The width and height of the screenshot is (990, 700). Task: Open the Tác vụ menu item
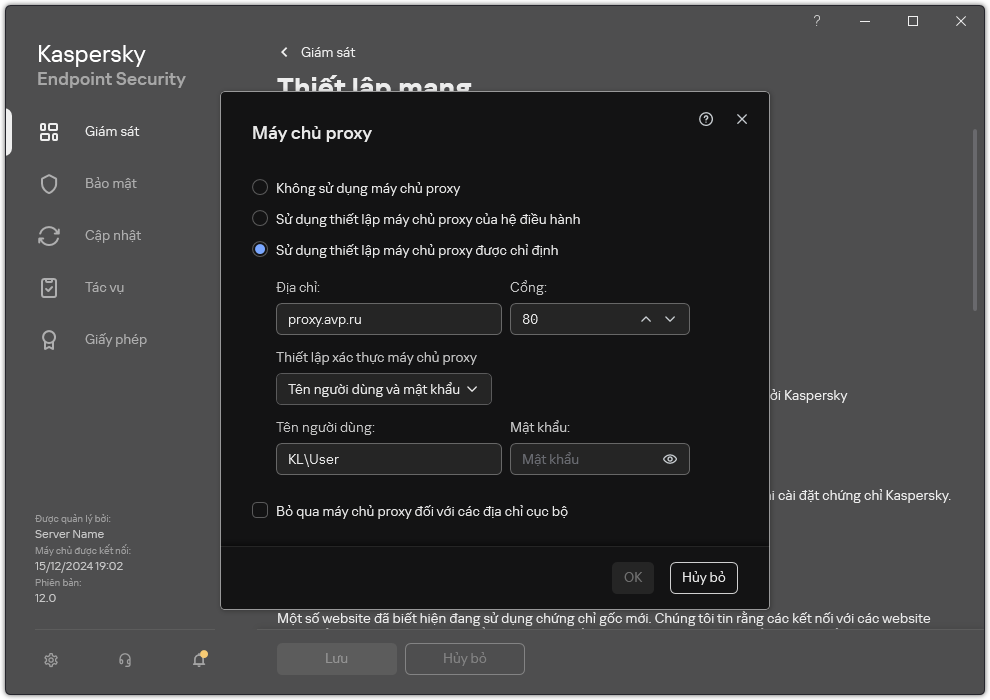[x=104, y=287]
